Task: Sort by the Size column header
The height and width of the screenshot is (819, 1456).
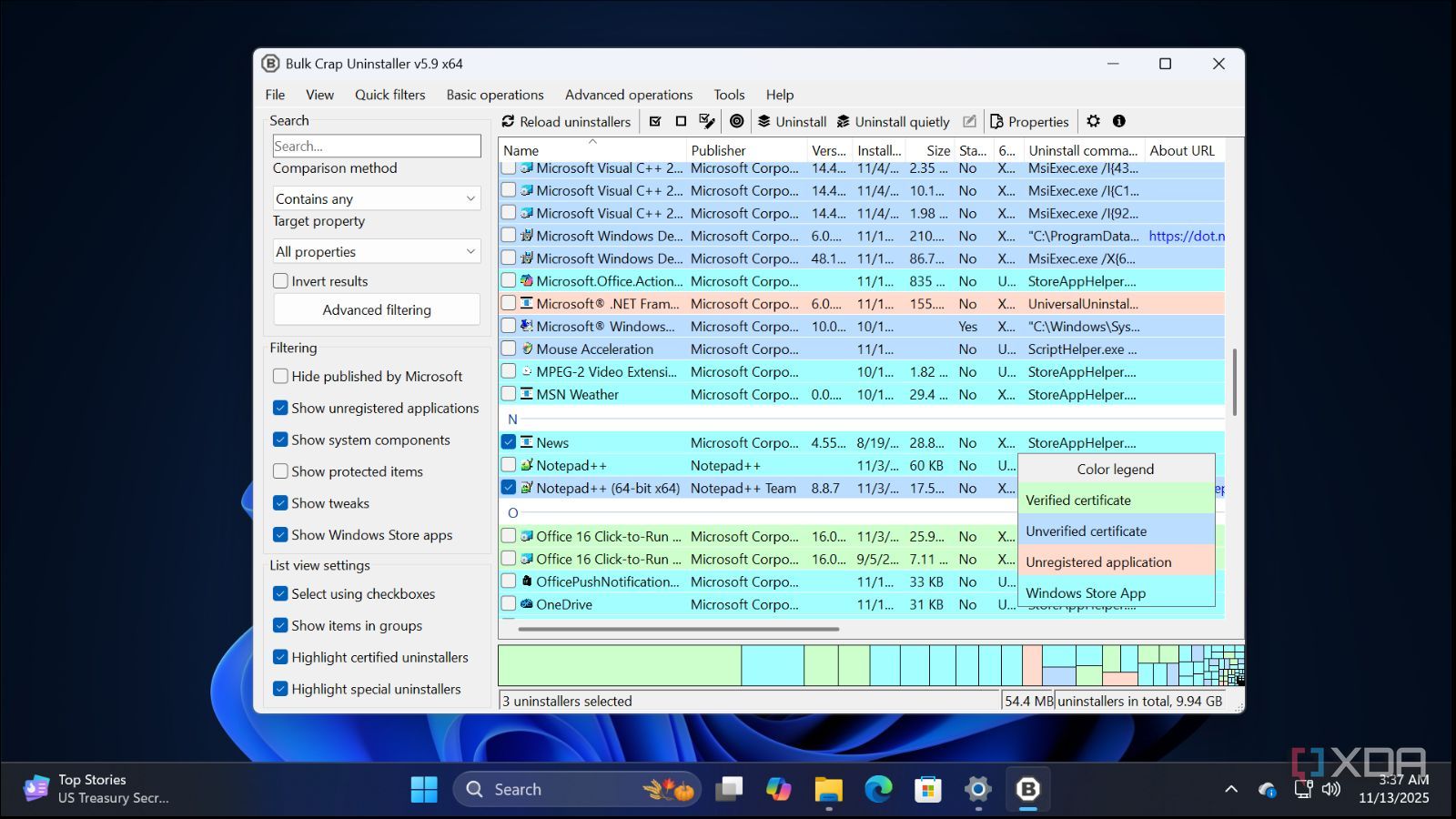Action: [929, 150]
